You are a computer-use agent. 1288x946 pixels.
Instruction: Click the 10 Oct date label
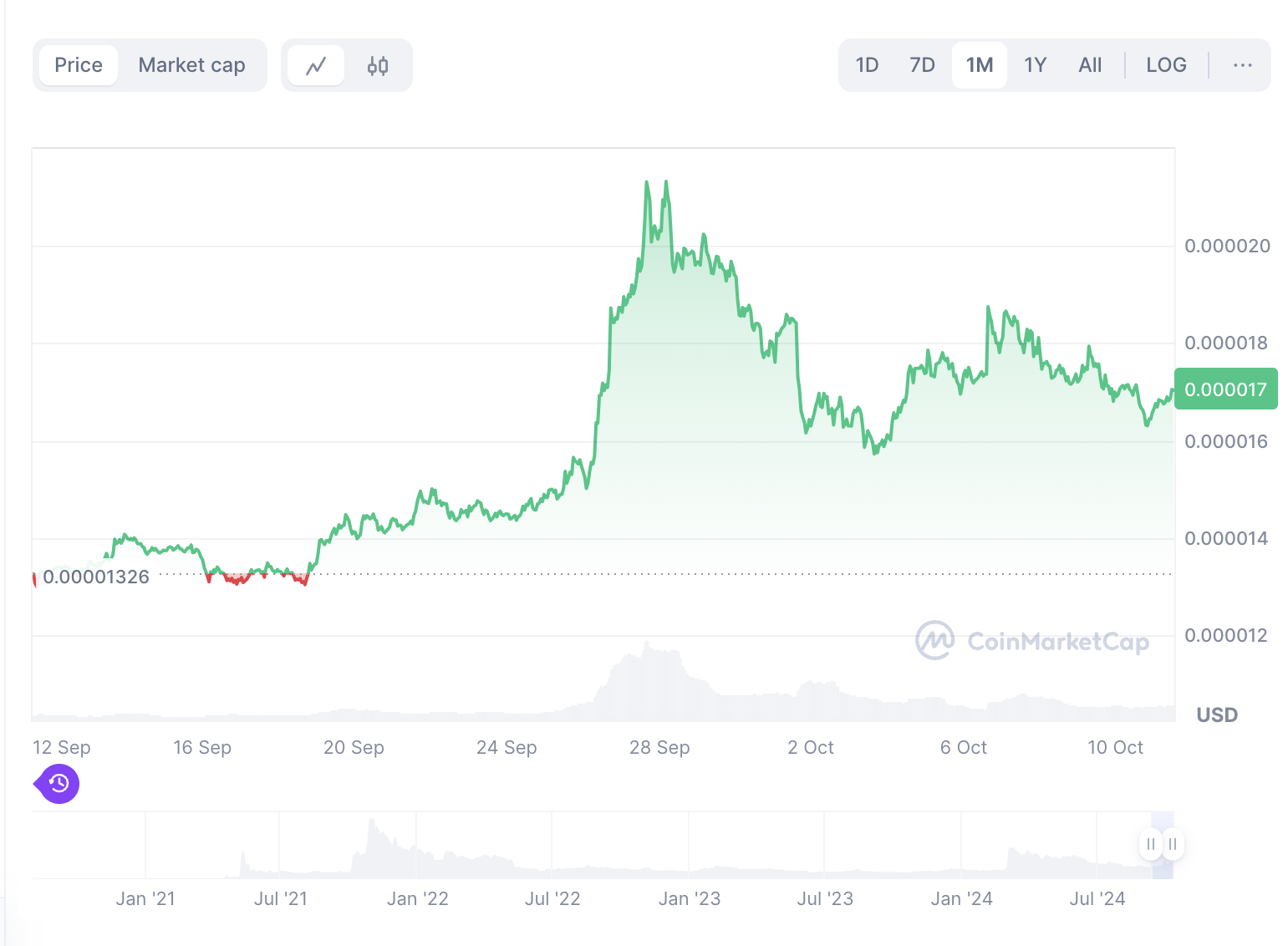[1115, 747]
